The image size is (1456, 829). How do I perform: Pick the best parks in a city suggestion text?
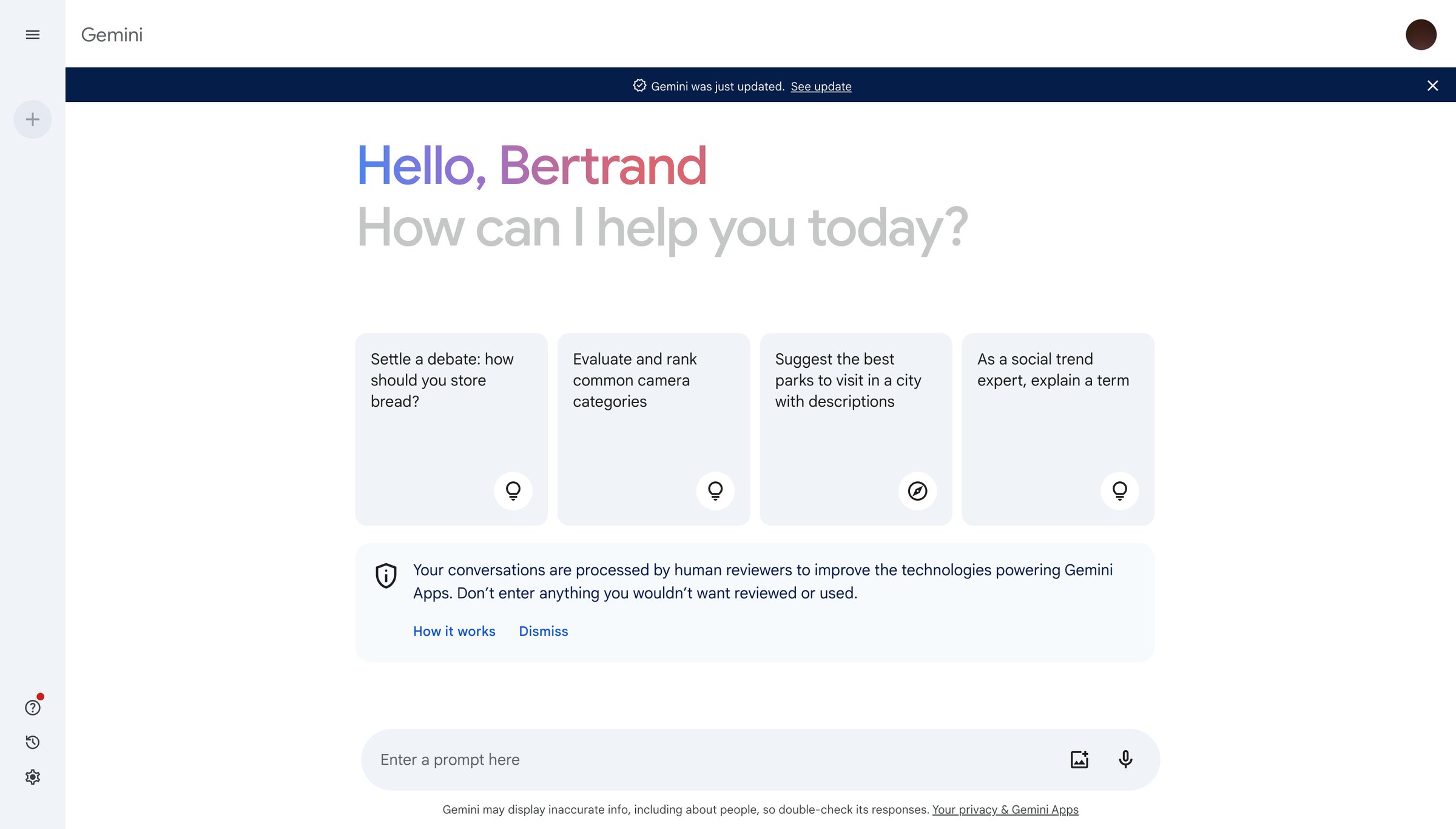[848, 381]
